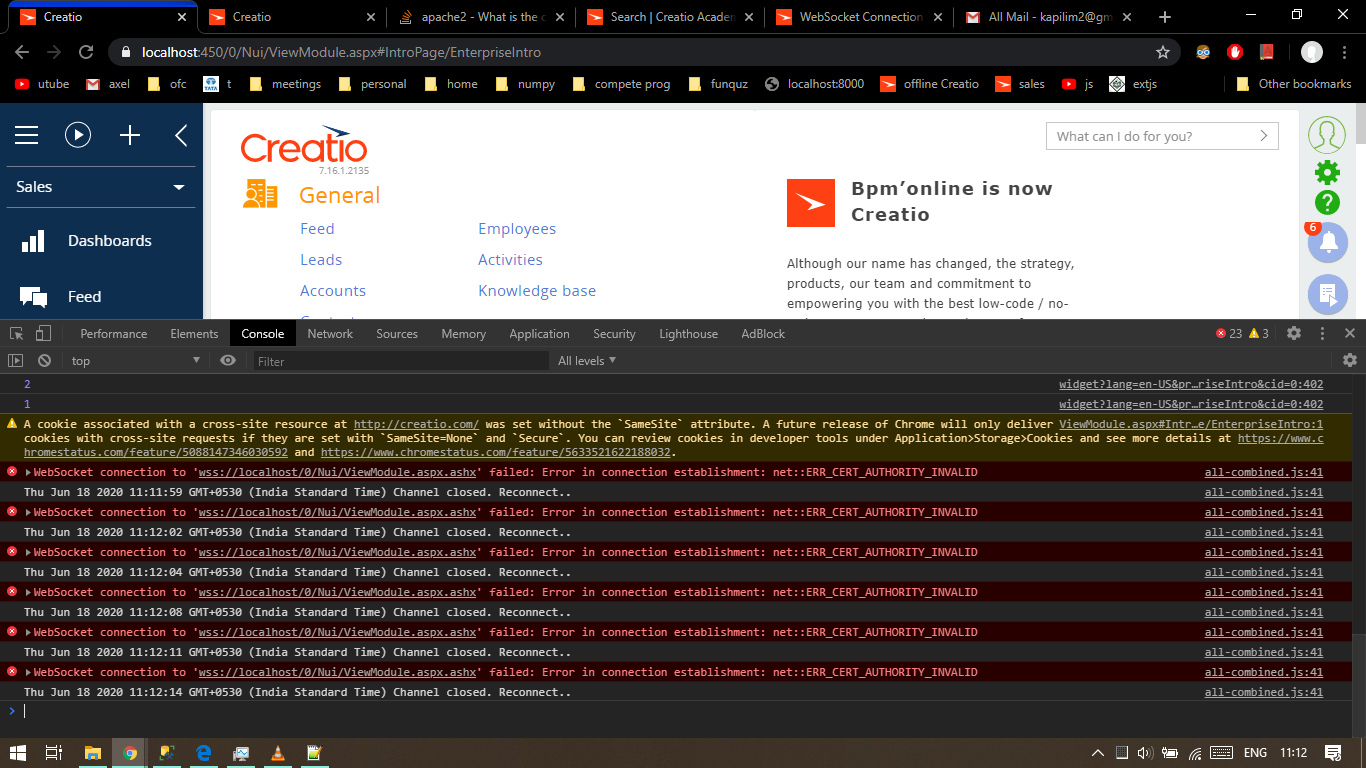The width and height of the screenshot is (1366, 768).
Task: Open the notifications bell icon
Action: (x=1328, y=242)
